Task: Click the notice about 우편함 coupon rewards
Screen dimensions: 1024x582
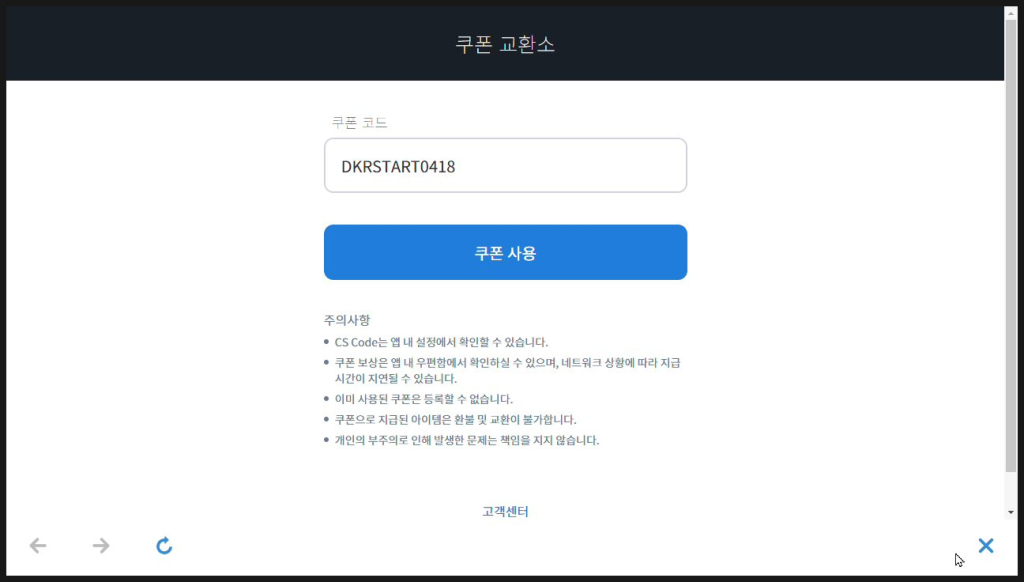Action: pyautogui.click(x=507, y=370)
